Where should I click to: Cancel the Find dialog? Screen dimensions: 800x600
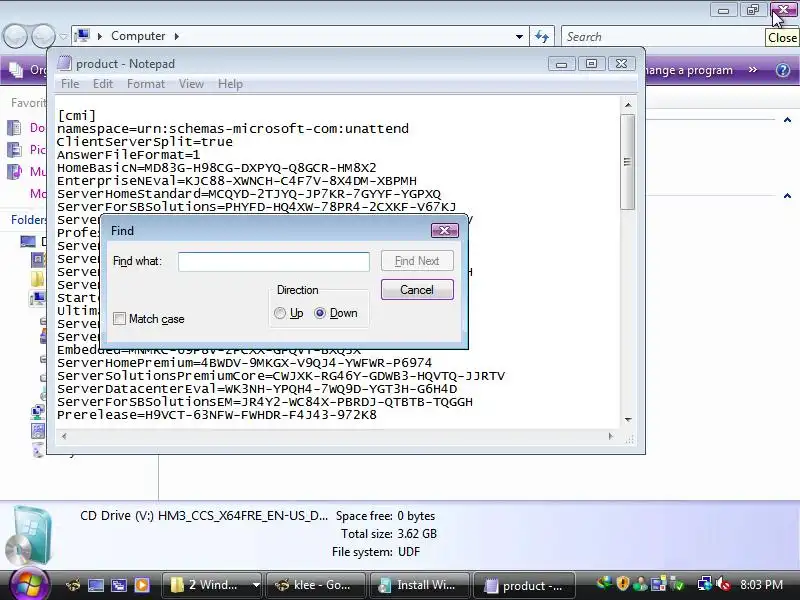(x=417, y=290)
